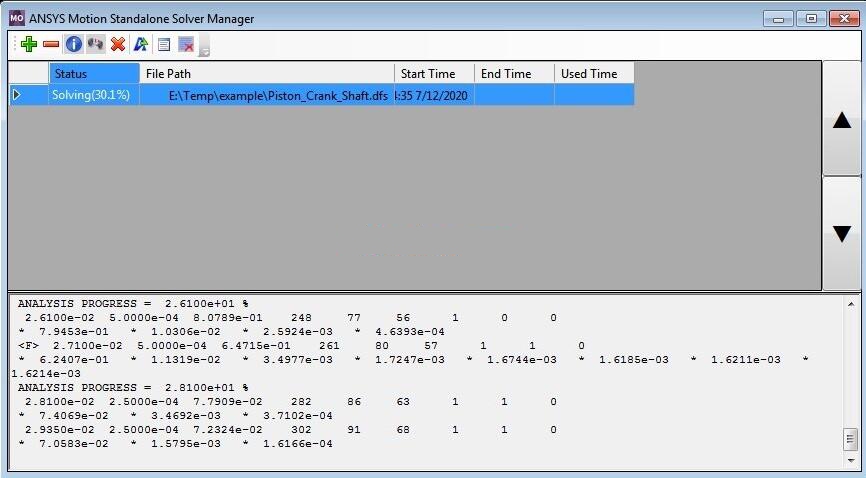Viewport: 866px width, 478px height.
Task: Click the 7/12/2020 start time cell
Action: coord(435,95)
